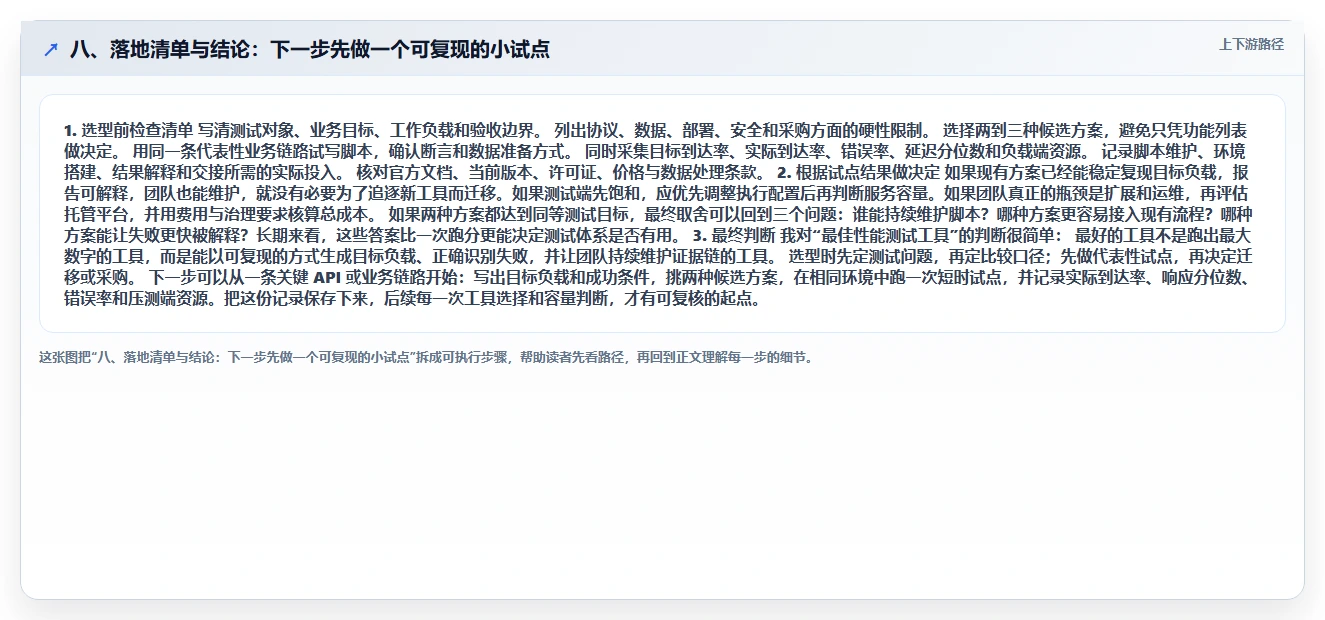Click the "1. 选型前检查清单" text

(x=128, y=130)
